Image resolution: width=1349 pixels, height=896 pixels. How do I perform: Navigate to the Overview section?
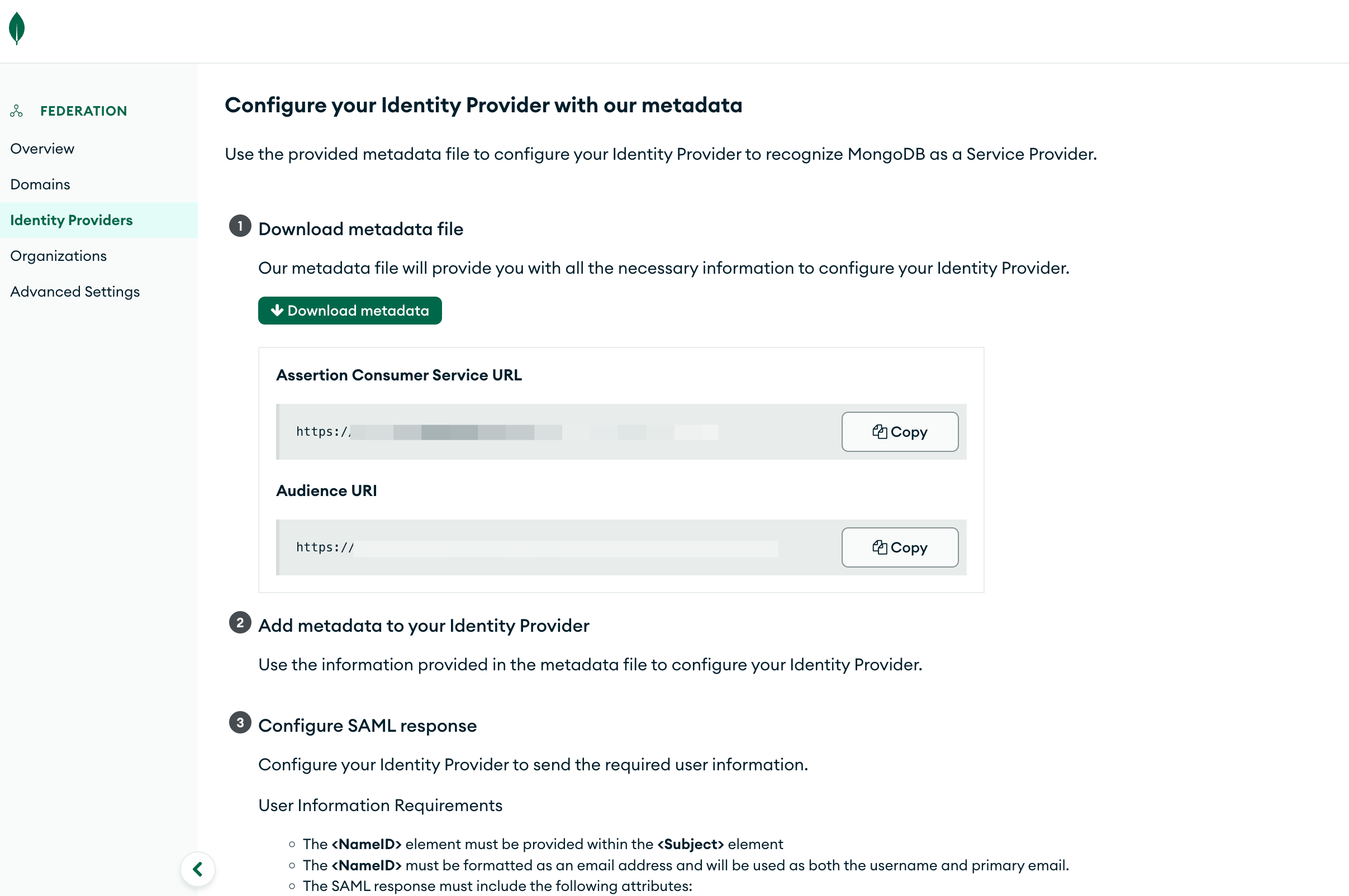click(42, 148)
